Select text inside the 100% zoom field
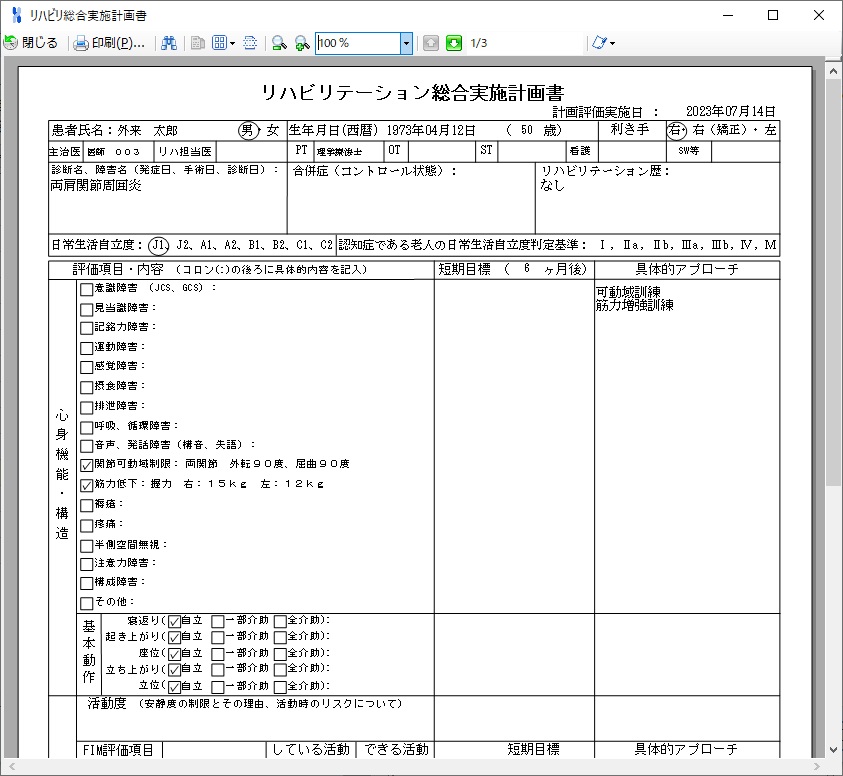843x776 pixels. click(355, 43)
